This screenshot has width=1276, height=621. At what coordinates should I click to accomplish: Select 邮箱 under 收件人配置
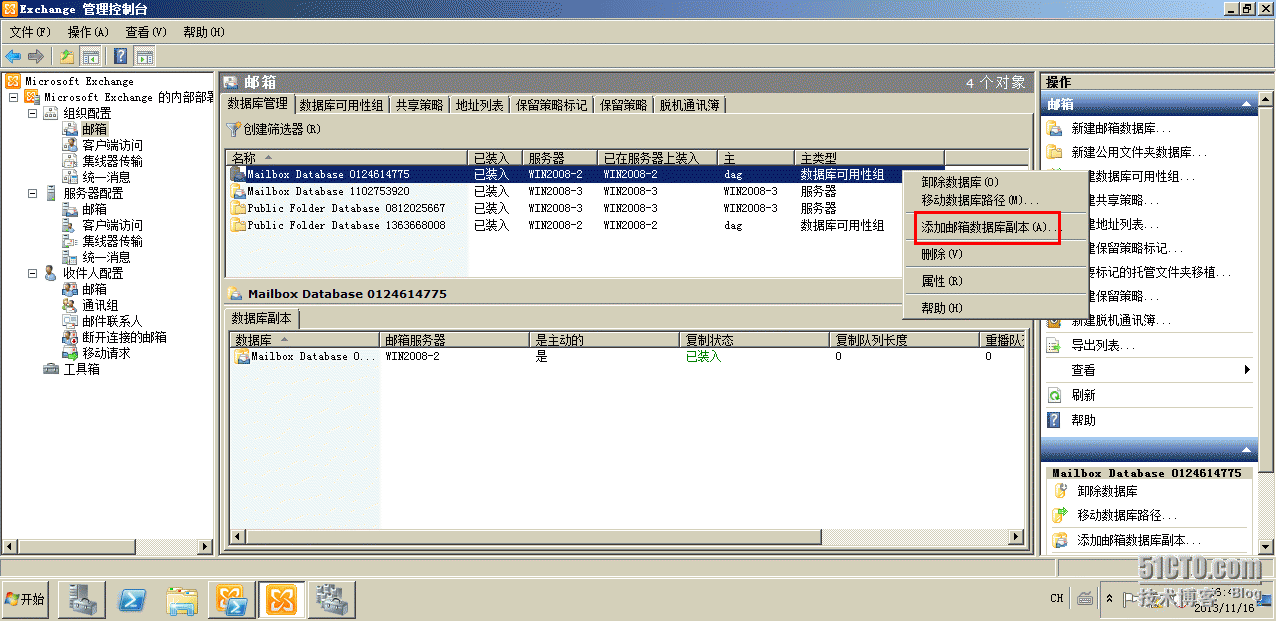pyautogui.click(x=94, y=289)
